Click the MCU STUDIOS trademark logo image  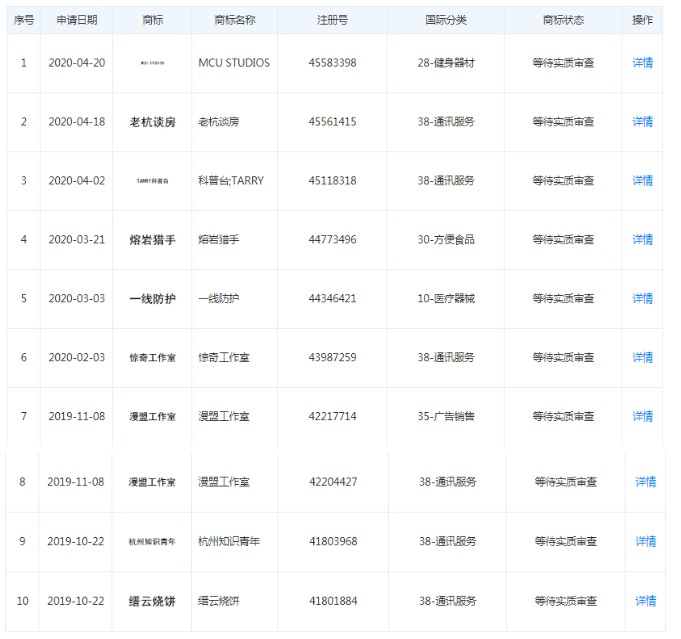[152, 63]
